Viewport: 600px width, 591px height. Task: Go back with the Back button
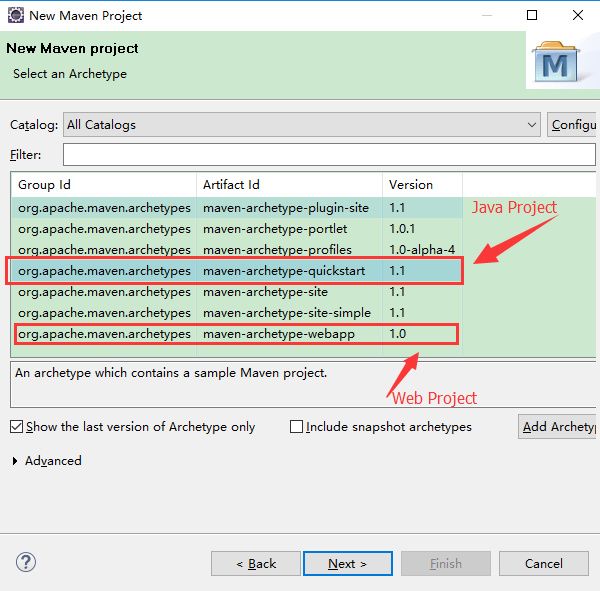coord(256,563)
